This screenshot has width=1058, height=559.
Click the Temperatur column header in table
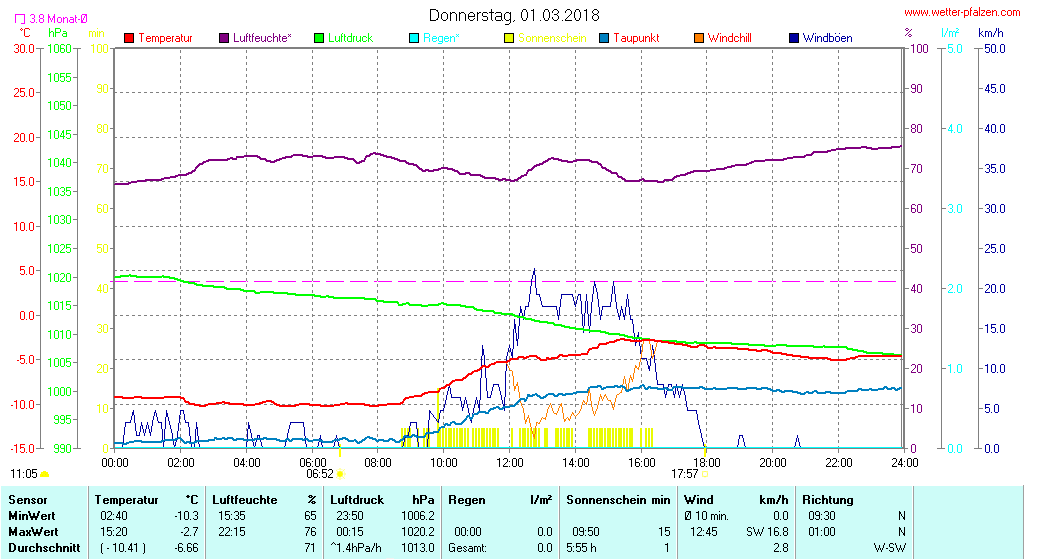pyautogui.click(x=126, y=500)
